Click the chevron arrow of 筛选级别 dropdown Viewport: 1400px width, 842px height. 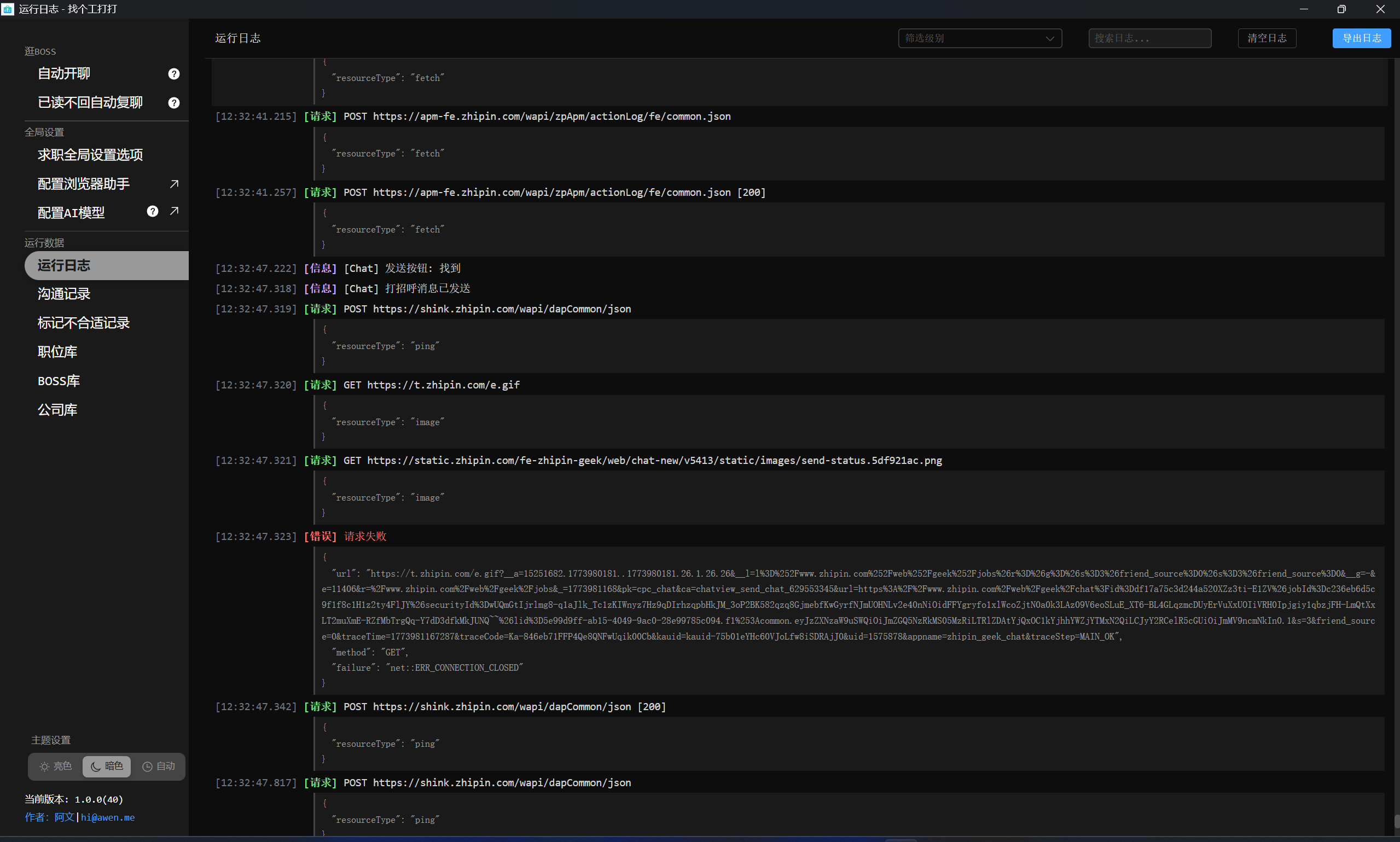(x=1049, y=39)
